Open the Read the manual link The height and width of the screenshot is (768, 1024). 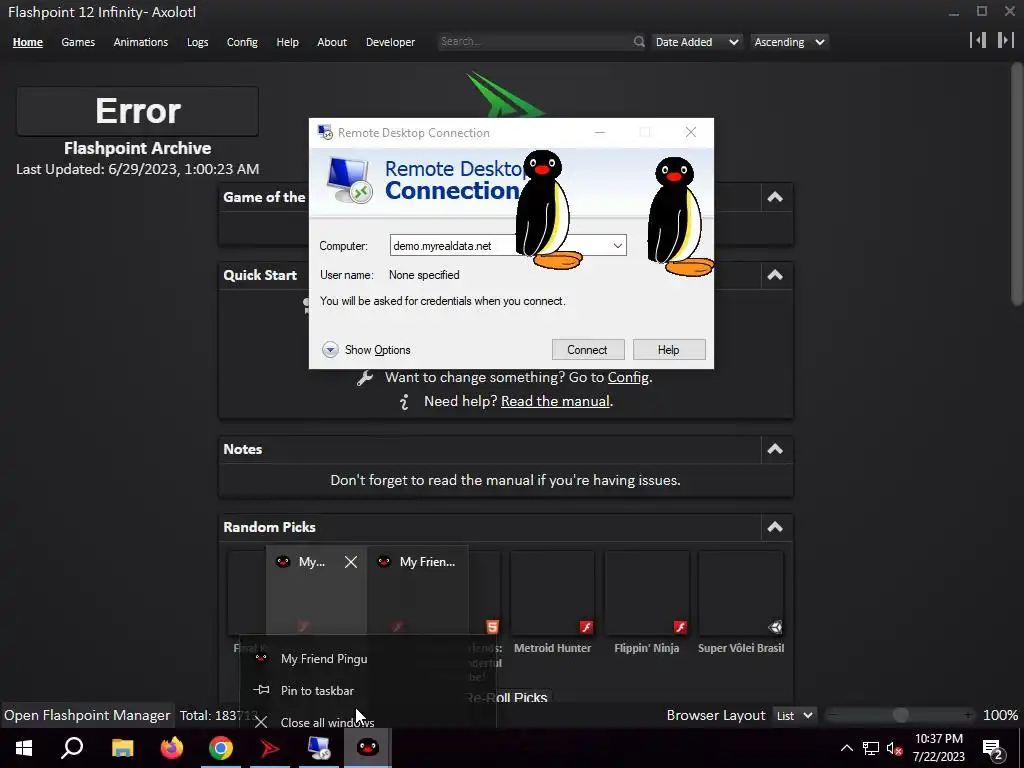[555, 401]
